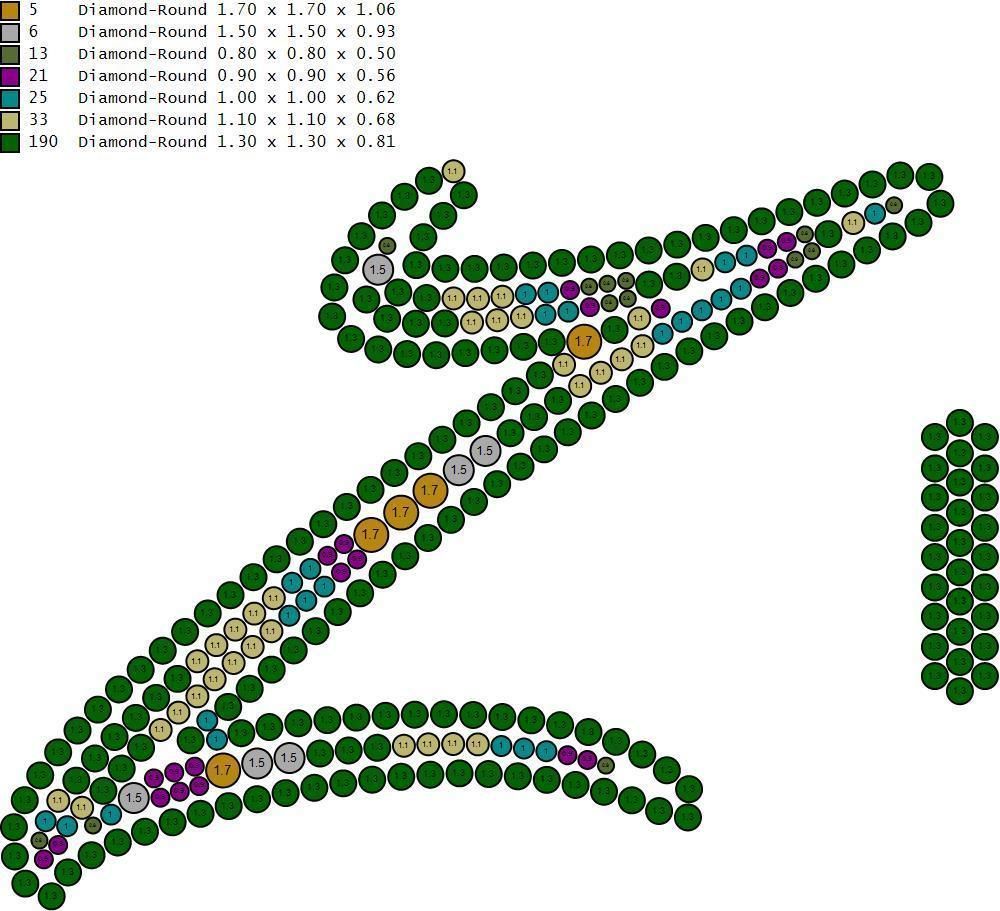
Task: Click the stone count "25" in legend
Action: coord(38,98)
